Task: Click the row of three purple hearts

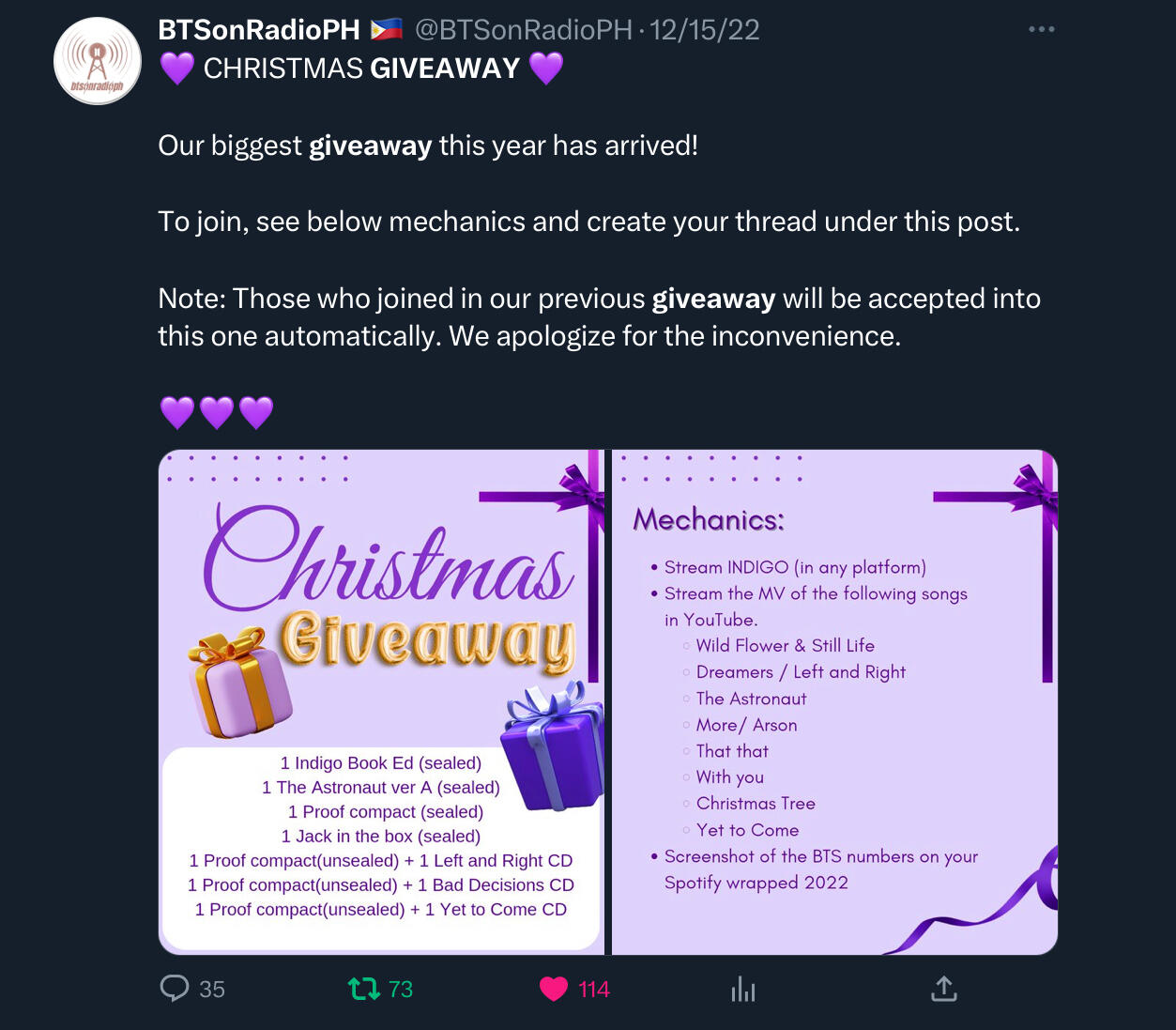Action: [x=216, y=412]
